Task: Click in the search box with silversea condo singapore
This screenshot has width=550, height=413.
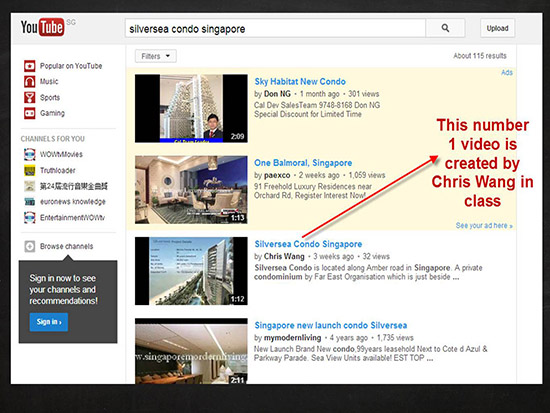Action: pyautogui.click(x=275, y=28)
